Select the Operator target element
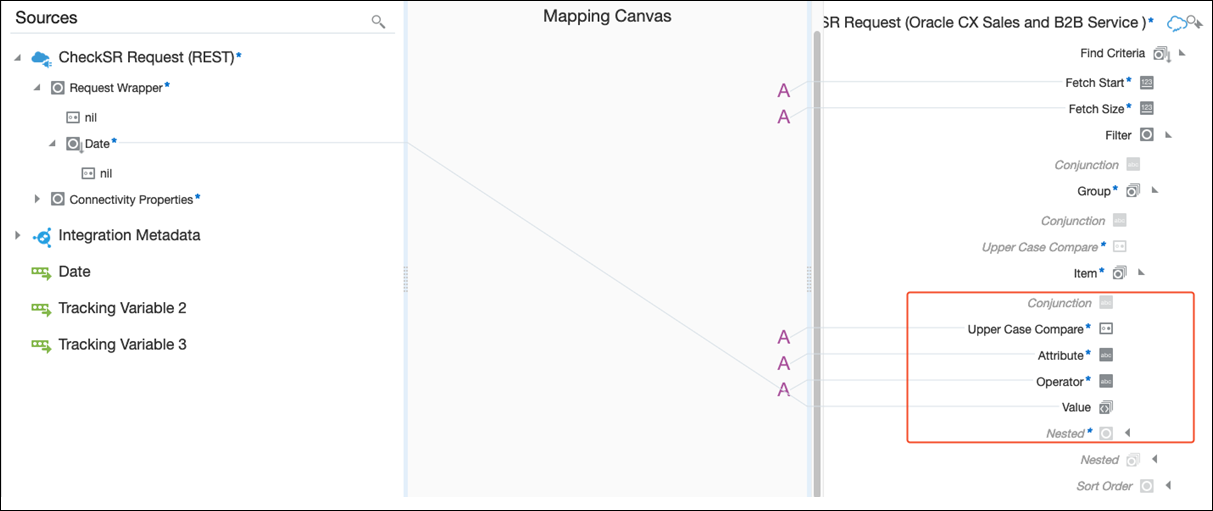Screen dimensions: 1213x511 pyautogui.click(x=1060, y=381)
